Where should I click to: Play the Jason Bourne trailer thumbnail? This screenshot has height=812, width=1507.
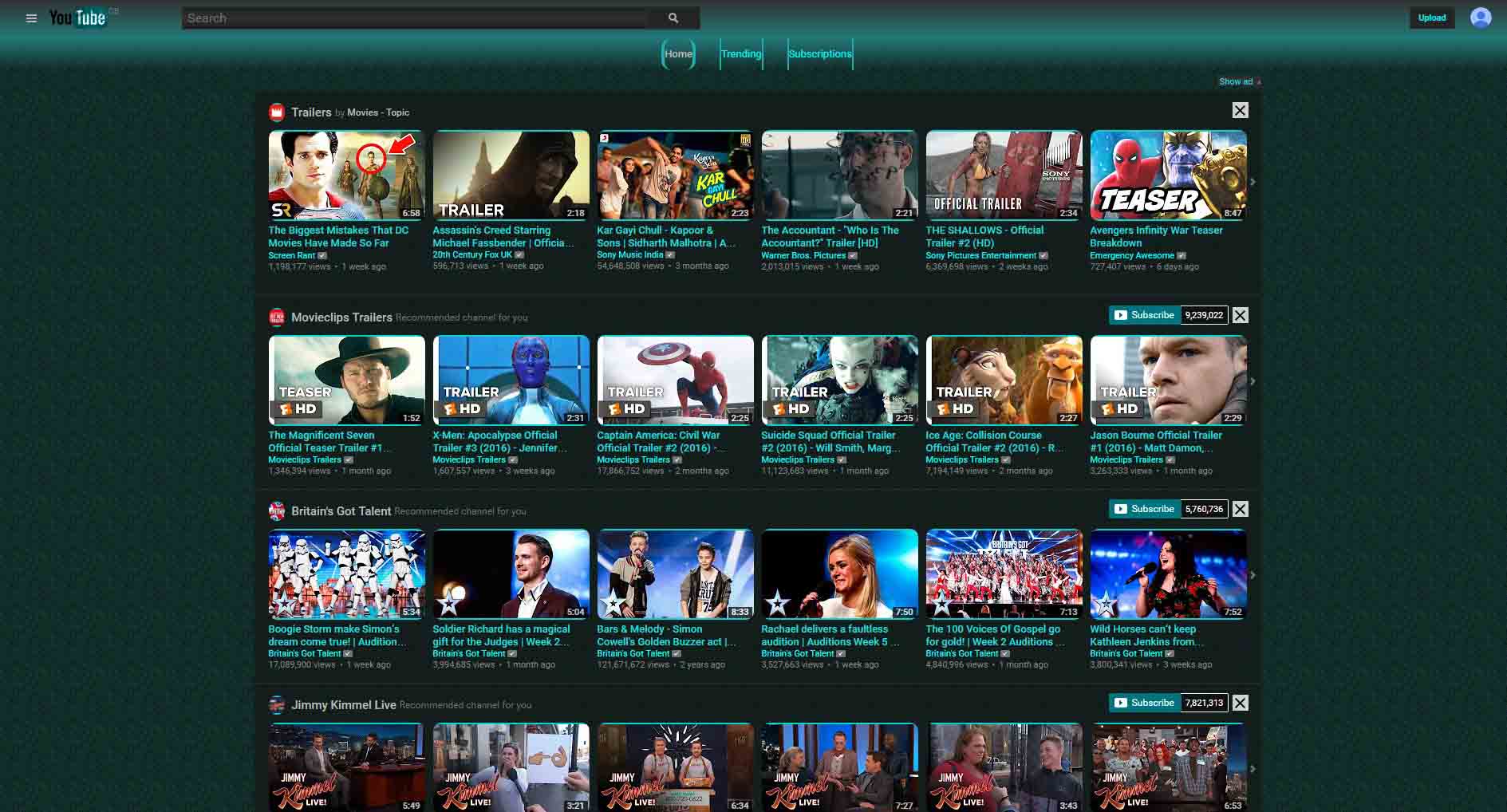(1168, 380)
